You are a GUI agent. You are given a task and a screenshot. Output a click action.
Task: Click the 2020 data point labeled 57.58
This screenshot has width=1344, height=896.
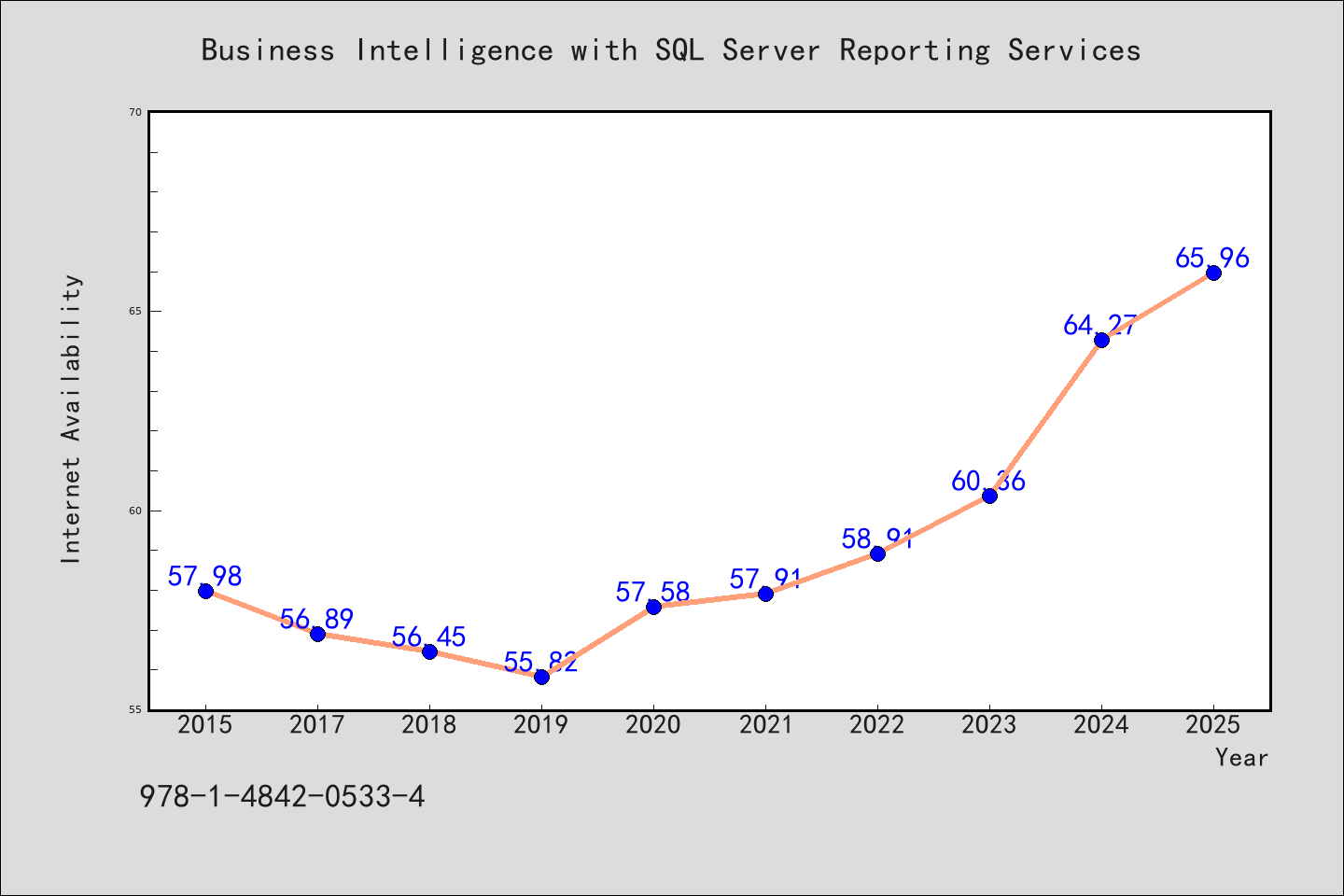coord(653,607)
